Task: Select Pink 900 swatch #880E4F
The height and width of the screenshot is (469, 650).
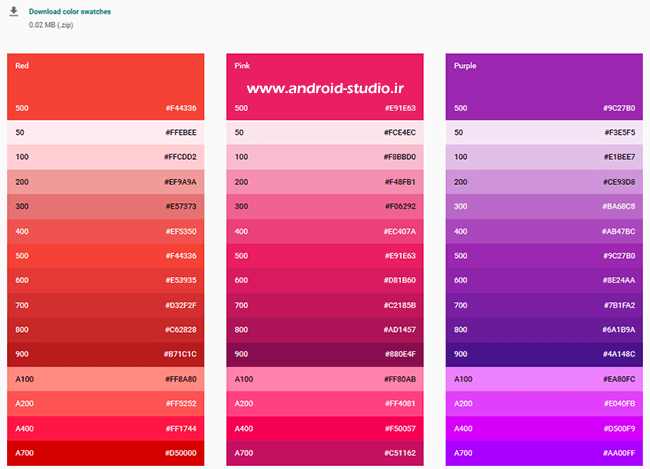Action: [325, 354]
